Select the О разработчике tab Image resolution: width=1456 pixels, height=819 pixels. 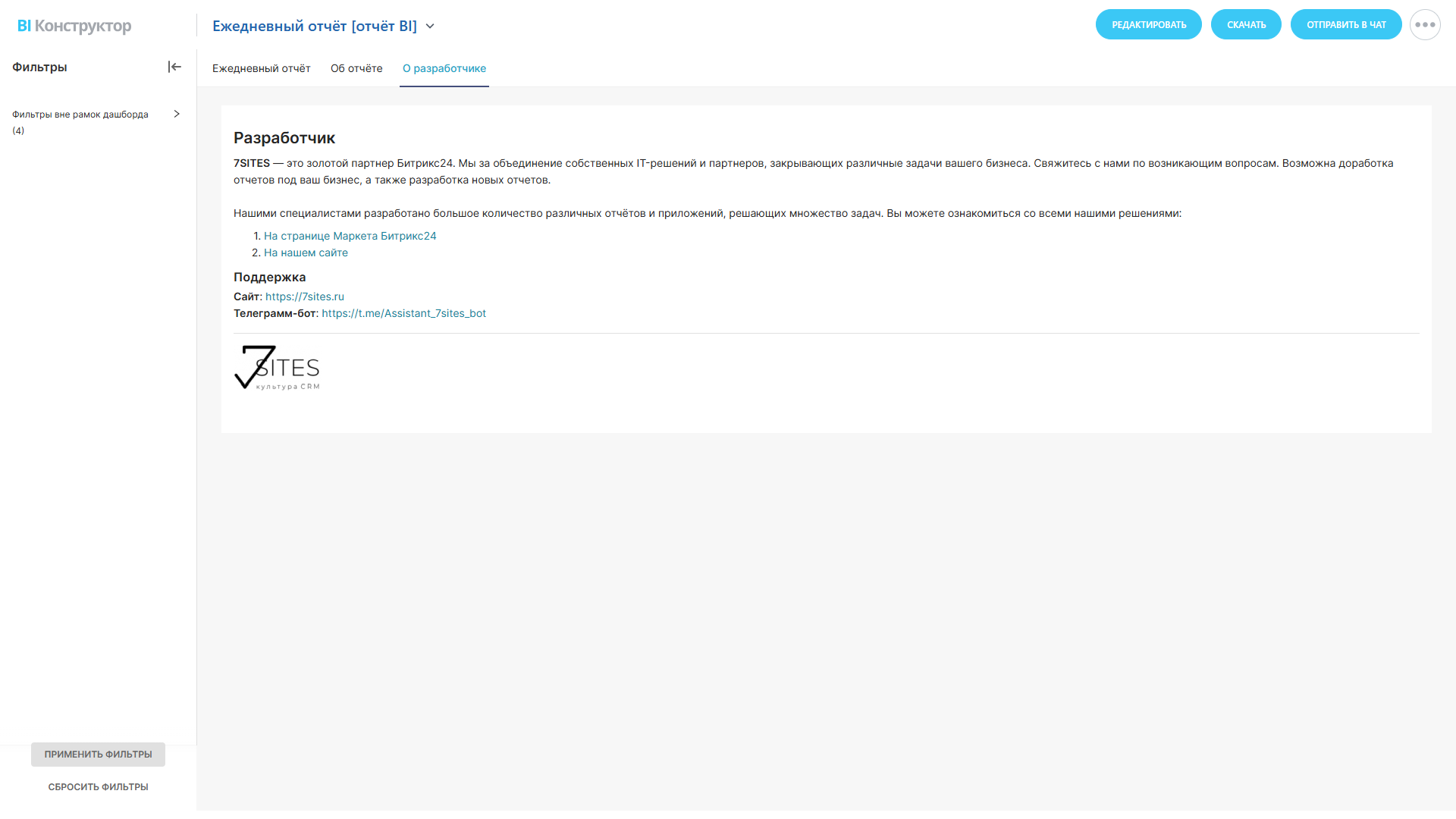coord(444,68)
